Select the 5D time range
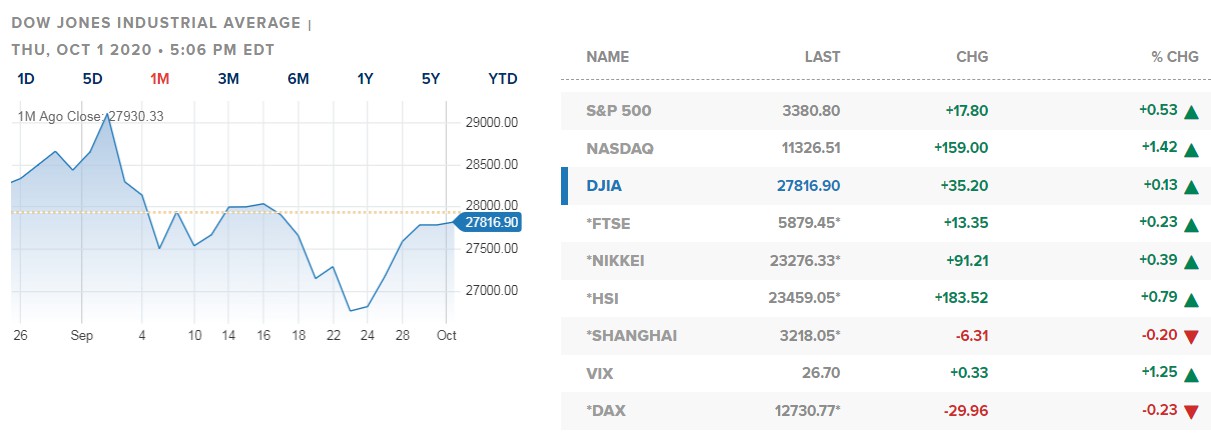The height and width of the screenshot is (434, 1211). [93, 79]
